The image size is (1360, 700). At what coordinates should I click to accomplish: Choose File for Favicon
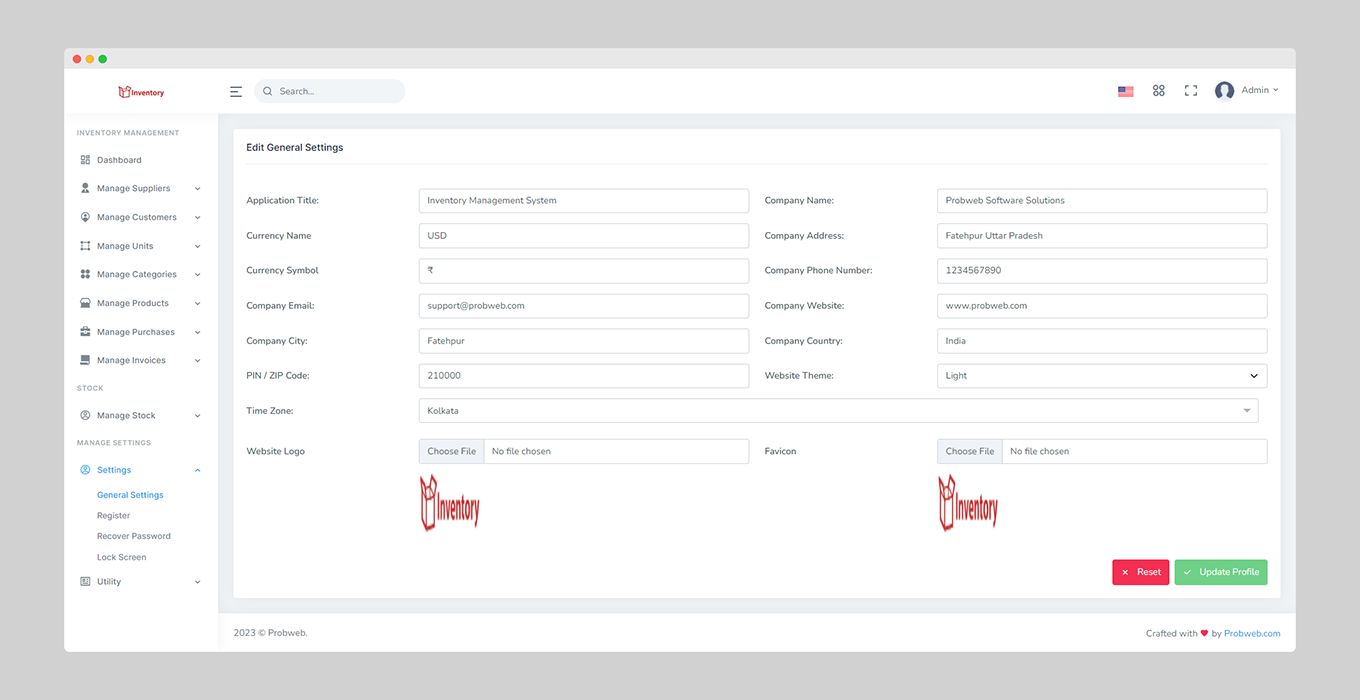click(x=970, y=451)
